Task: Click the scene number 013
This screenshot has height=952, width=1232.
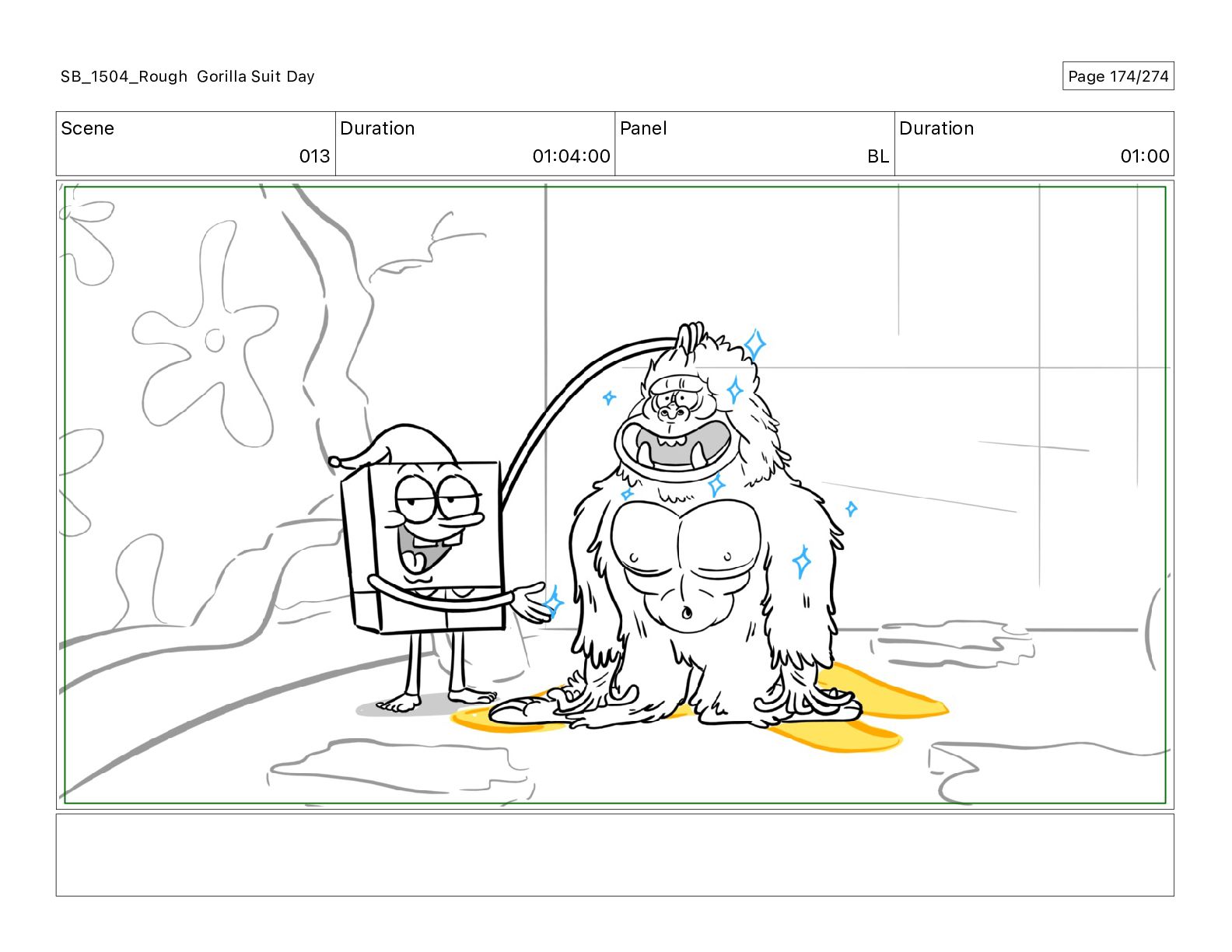Action: pyautogui.click(x=314, y=156)
